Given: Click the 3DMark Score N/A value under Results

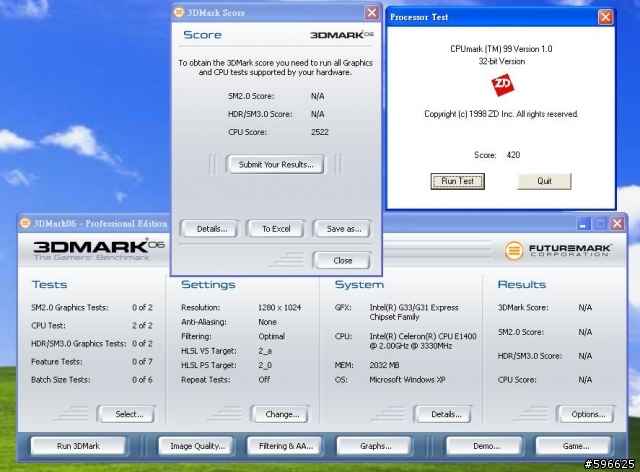Looking at the screenshot, I should click(x=585, y=307).
